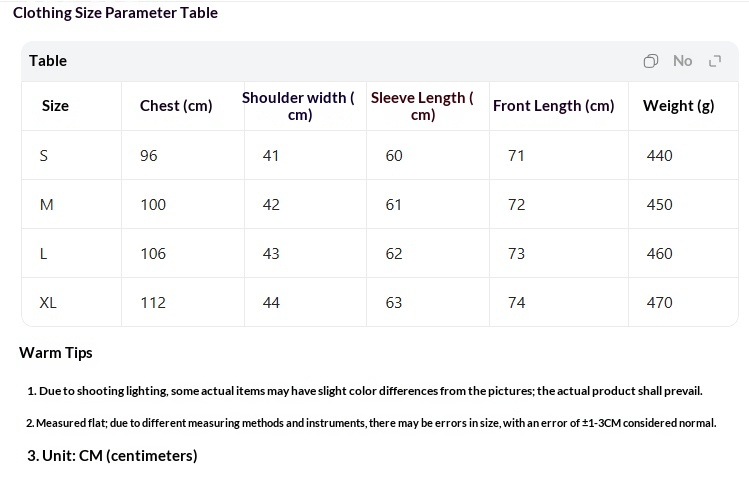The image size is (749, 481).
Task: Click the shoulder width 41 cell
Action: [x=305, y=155]
